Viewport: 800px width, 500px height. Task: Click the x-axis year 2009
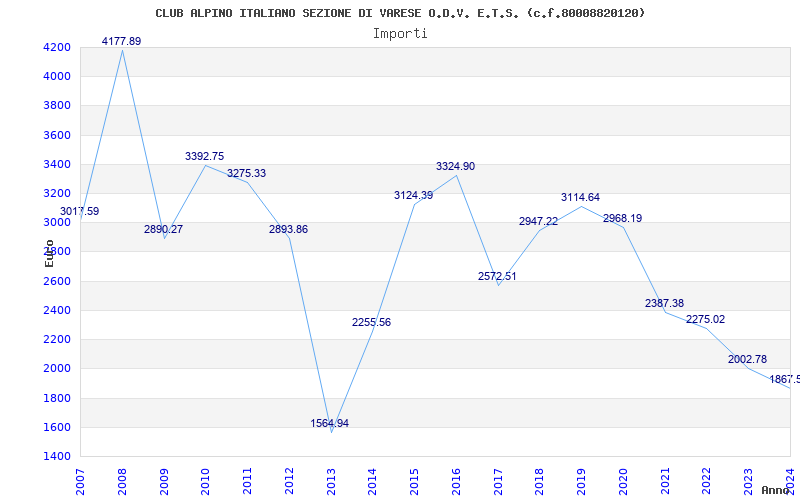[164, 482]
